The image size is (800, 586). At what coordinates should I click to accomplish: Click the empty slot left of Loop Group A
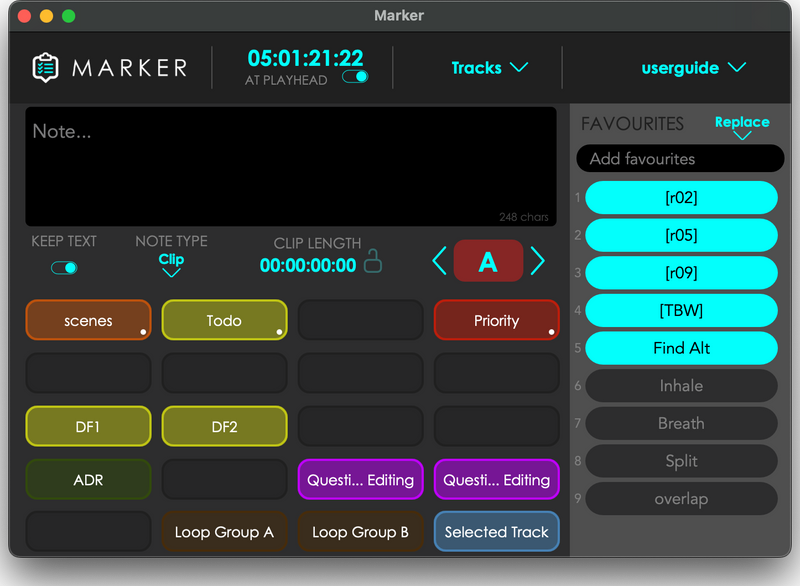pos(88,531)
